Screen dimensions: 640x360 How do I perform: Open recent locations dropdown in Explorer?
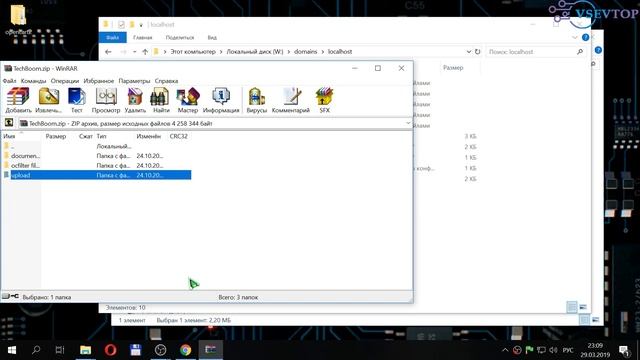[x=134, y=52]
